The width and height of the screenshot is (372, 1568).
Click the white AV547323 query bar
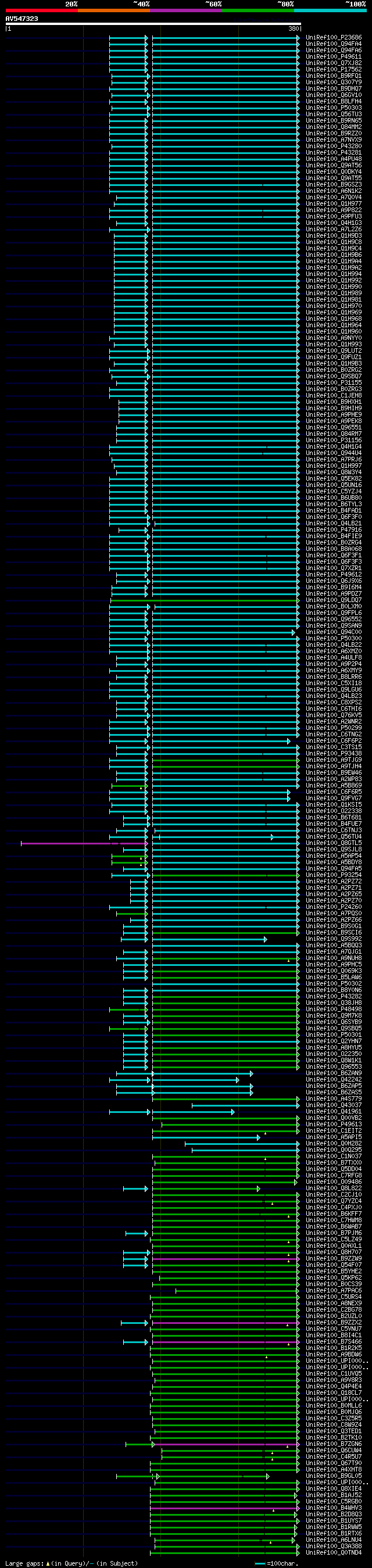pyautogui.click(x=153, y=24)
